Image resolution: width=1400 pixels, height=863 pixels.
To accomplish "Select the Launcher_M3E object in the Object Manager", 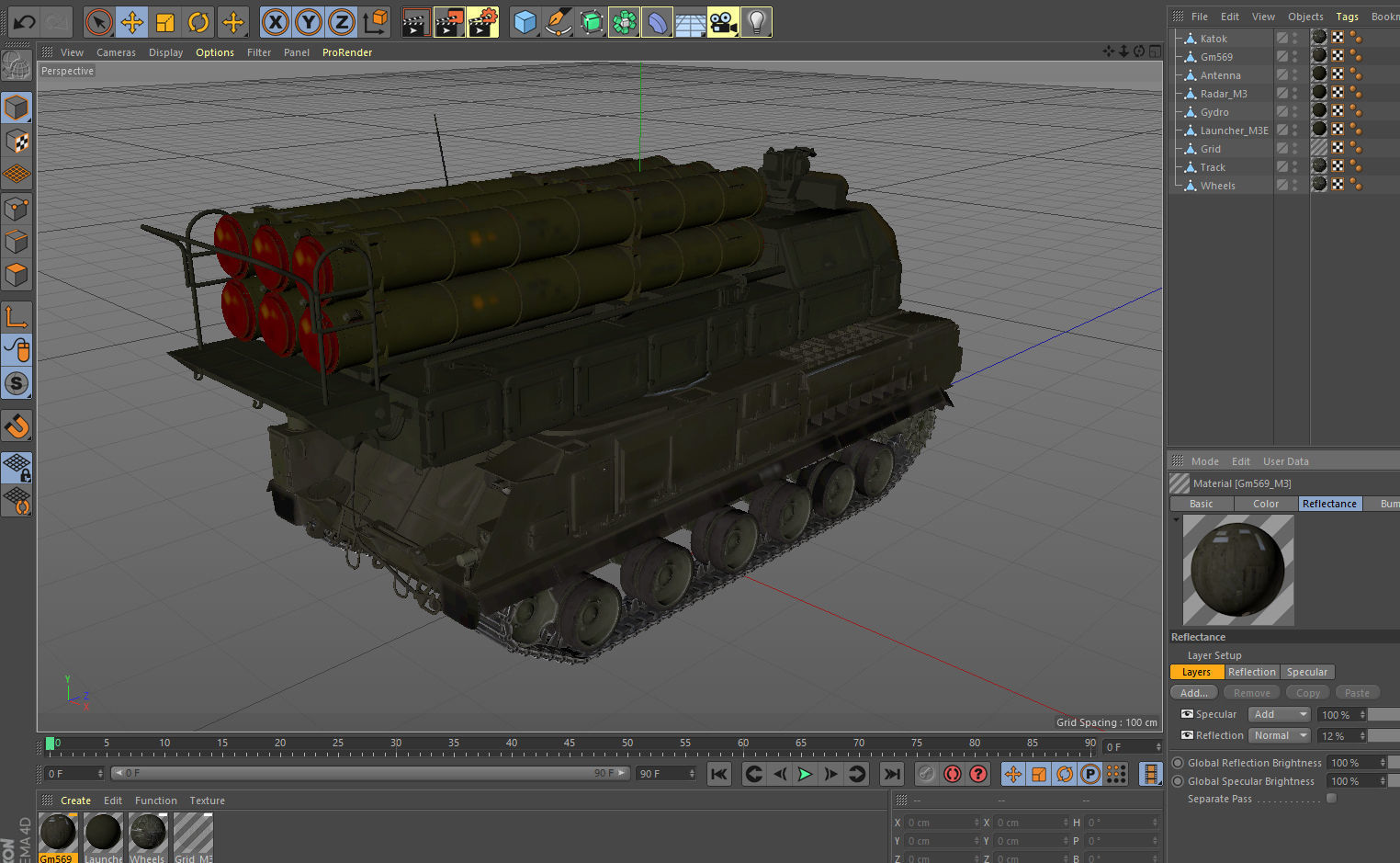I will click(x=1234, y=131).
